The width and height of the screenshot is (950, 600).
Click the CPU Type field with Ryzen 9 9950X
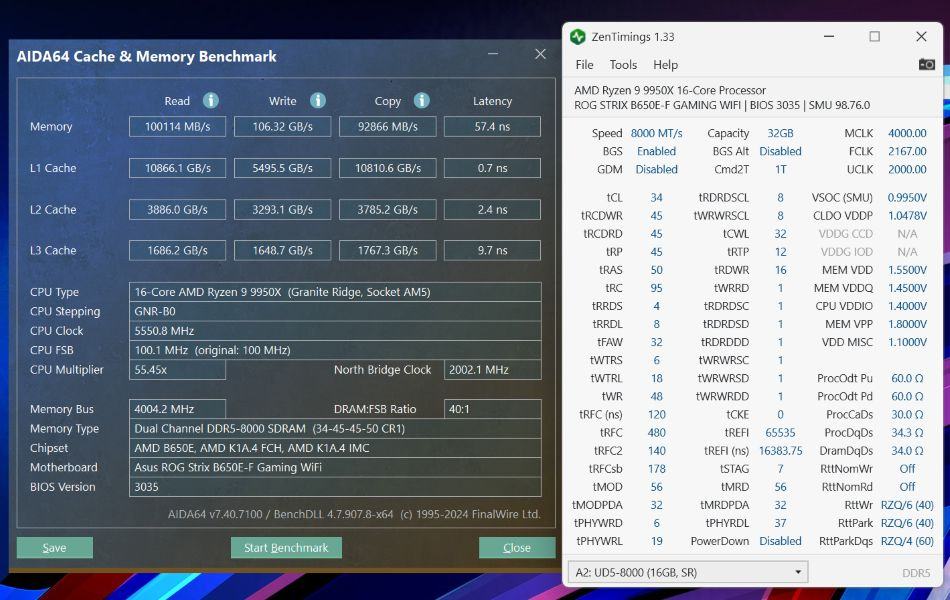pos(335,292)
